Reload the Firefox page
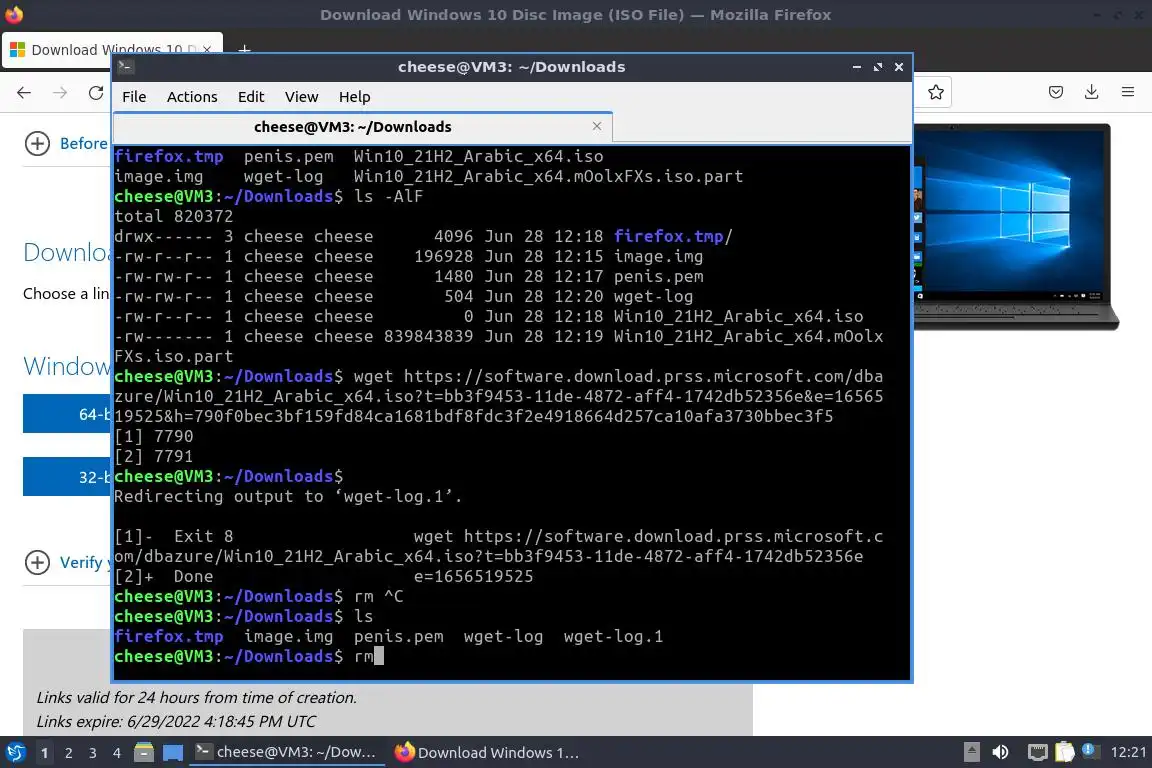This screenshot has height=768, width=1152. tap(96, 93)
